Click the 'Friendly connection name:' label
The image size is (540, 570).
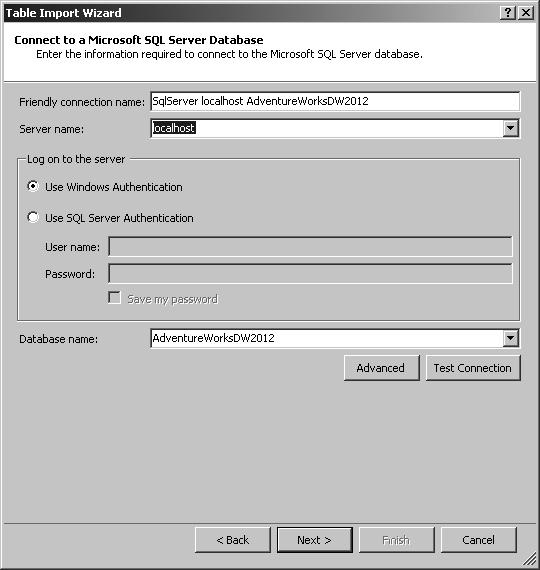point(82,102)
